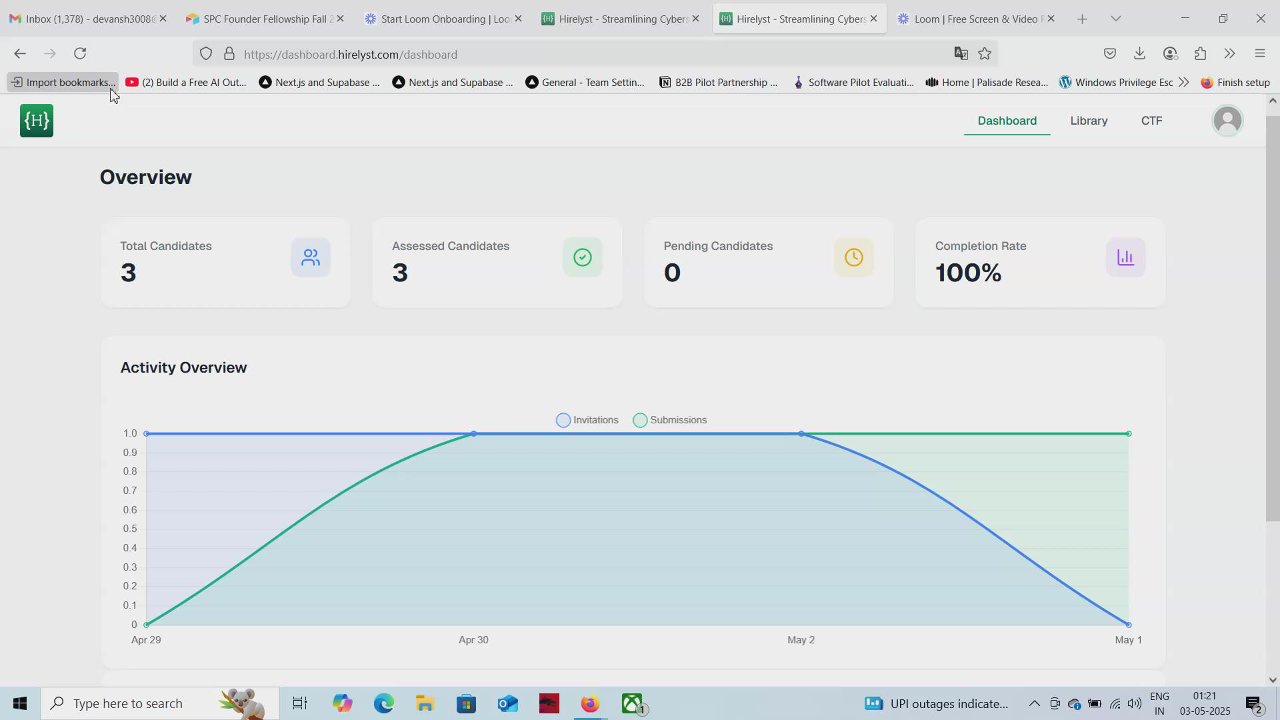Click the Apr 30 chart data point
This screenshot has height=720, width=1280.
pyautogui.click(x=473, y=434)
